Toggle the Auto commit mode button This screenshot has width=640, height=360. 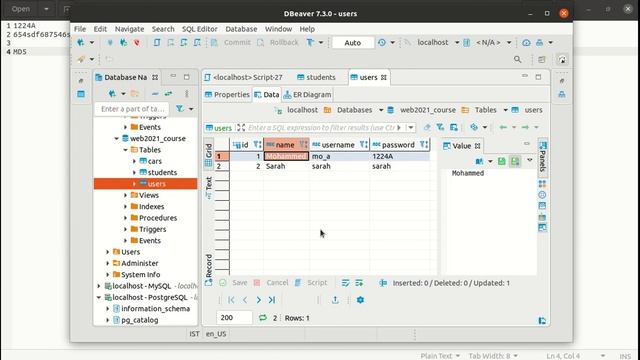(353, 42)
